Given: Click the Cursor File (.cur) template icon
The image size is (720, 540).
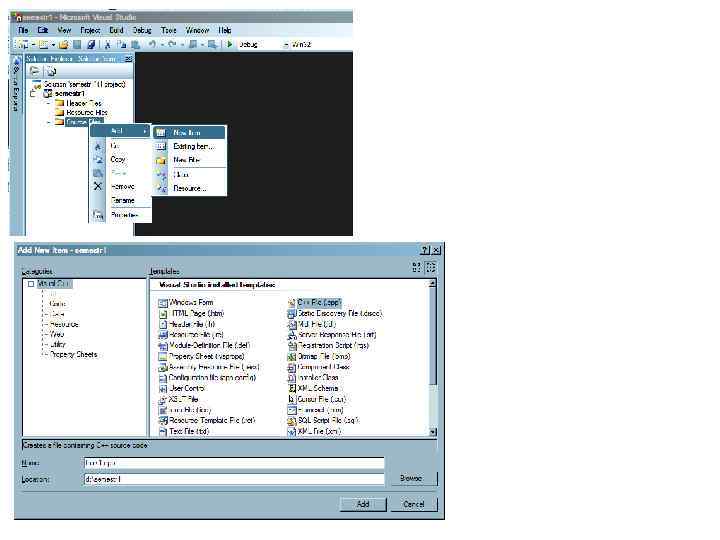Looking at the screenshot, I should [x=291, y=399].
